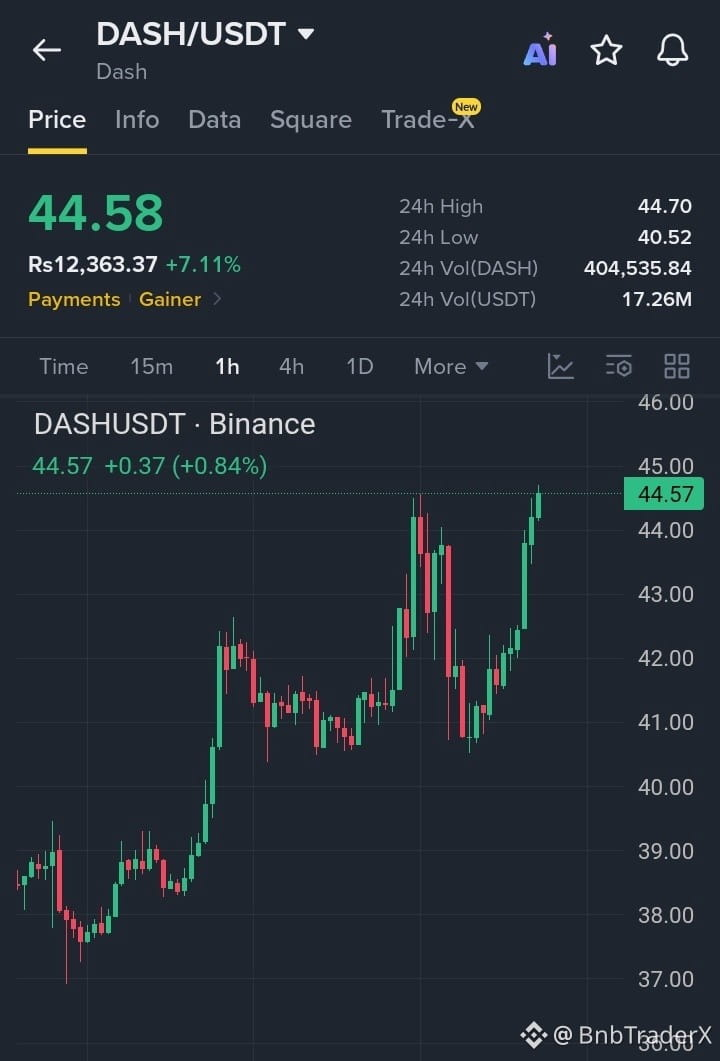Select the 15m chart interval

tap(152, 366)
